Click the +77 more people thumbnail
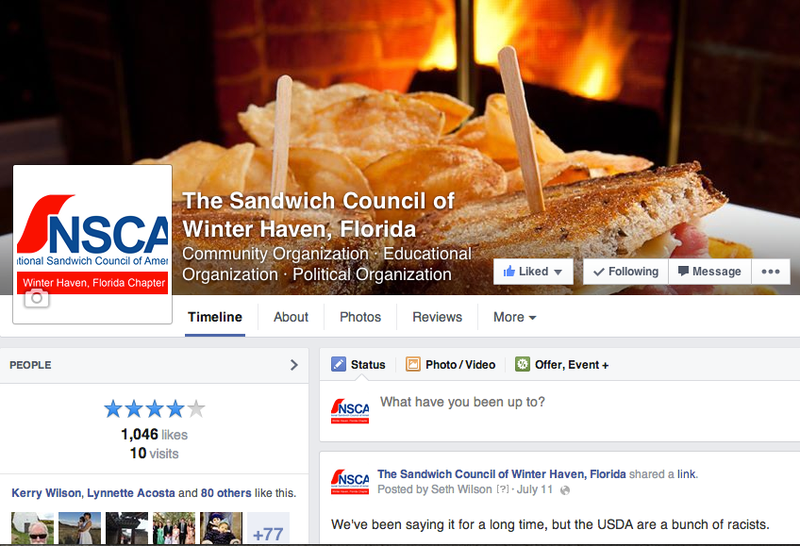Screen dimensions: 800x546 click(x=268, y=529)
